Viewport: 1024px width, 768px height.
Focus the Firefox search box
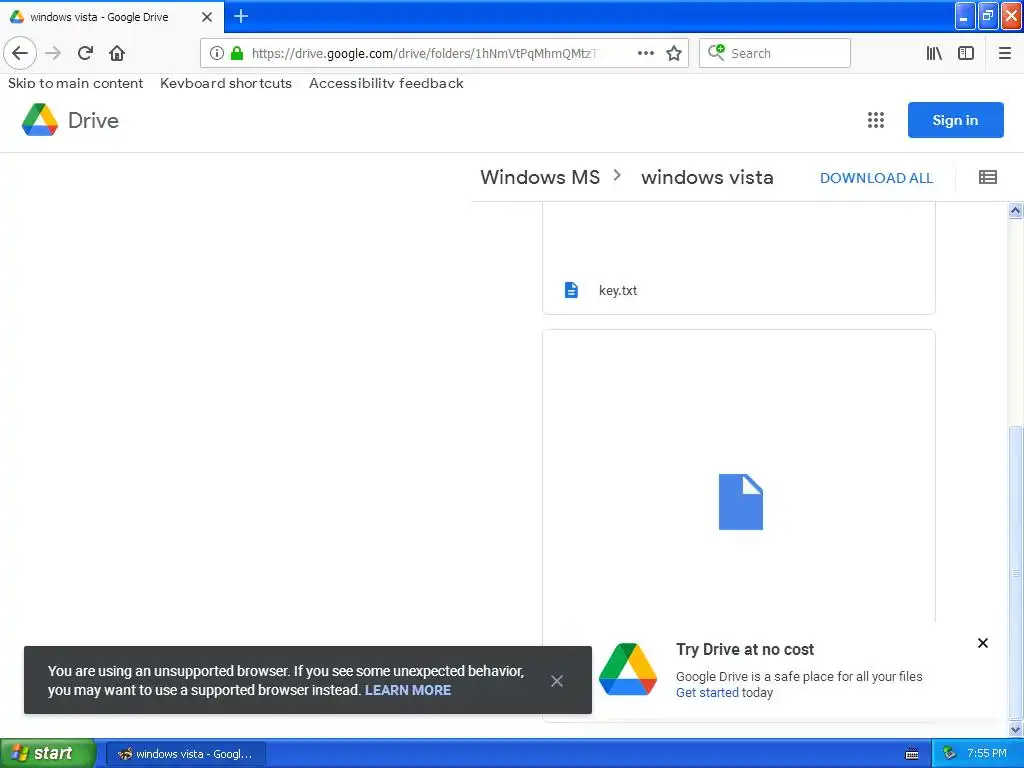tap(775, 53)
